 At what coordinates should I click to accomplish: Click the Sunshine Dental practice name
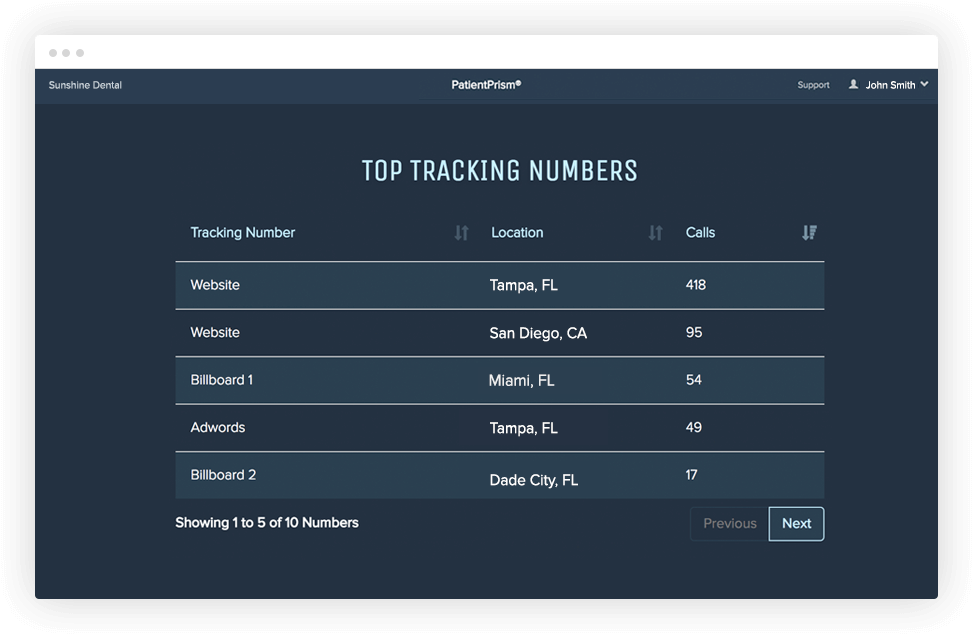click(85, 85)
